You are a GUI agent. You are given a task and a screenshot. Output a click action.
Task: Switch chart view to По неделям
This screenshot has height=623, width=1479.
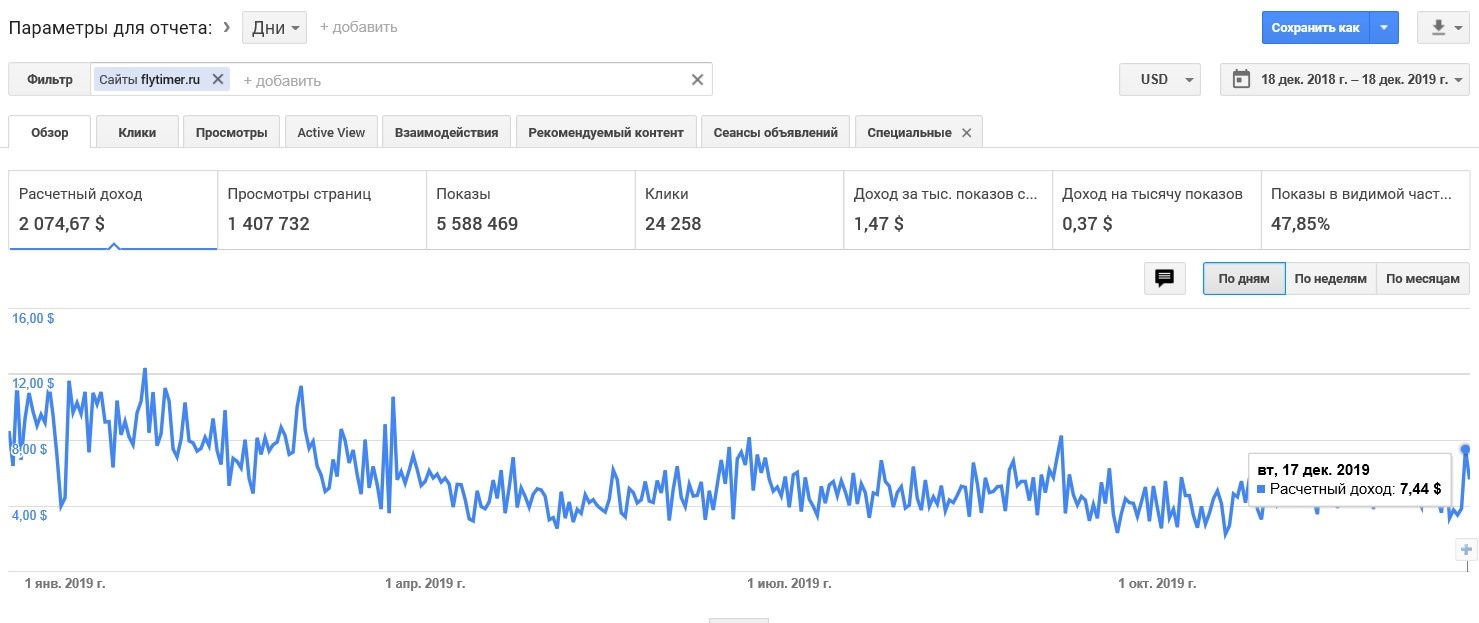(1330, 279)
